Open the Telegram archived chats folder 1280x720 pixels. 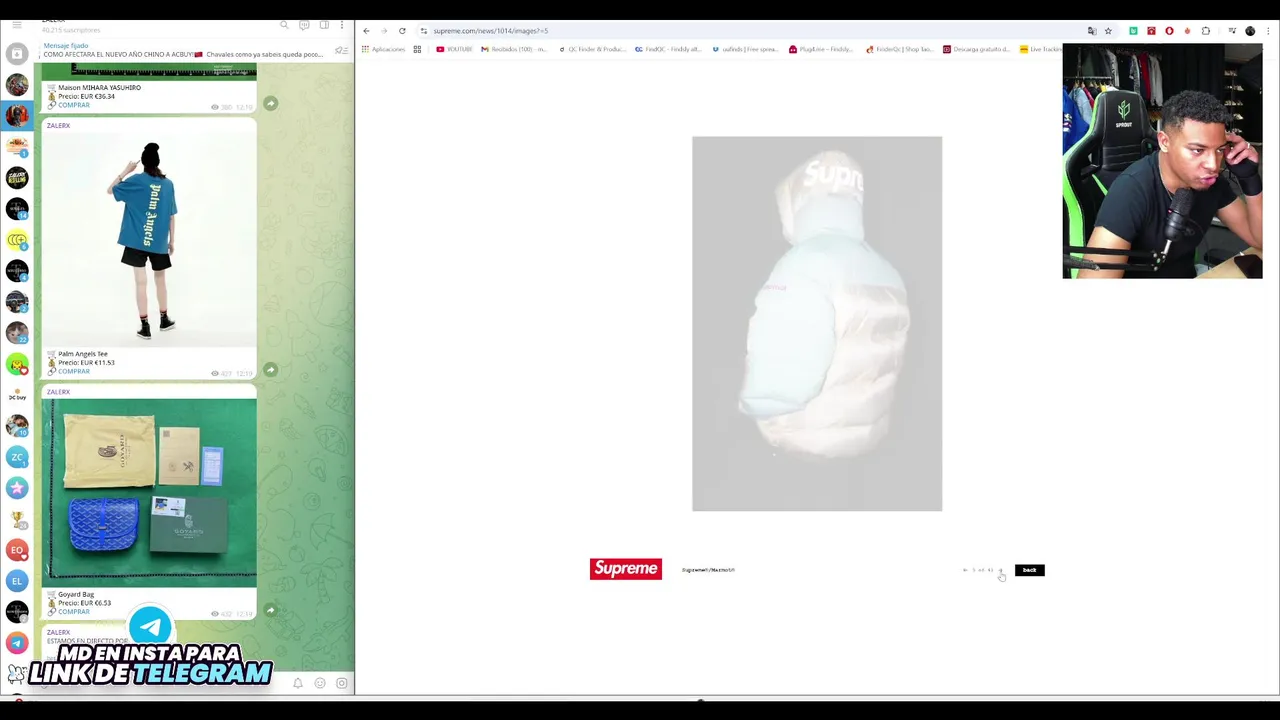pos(17,54)
